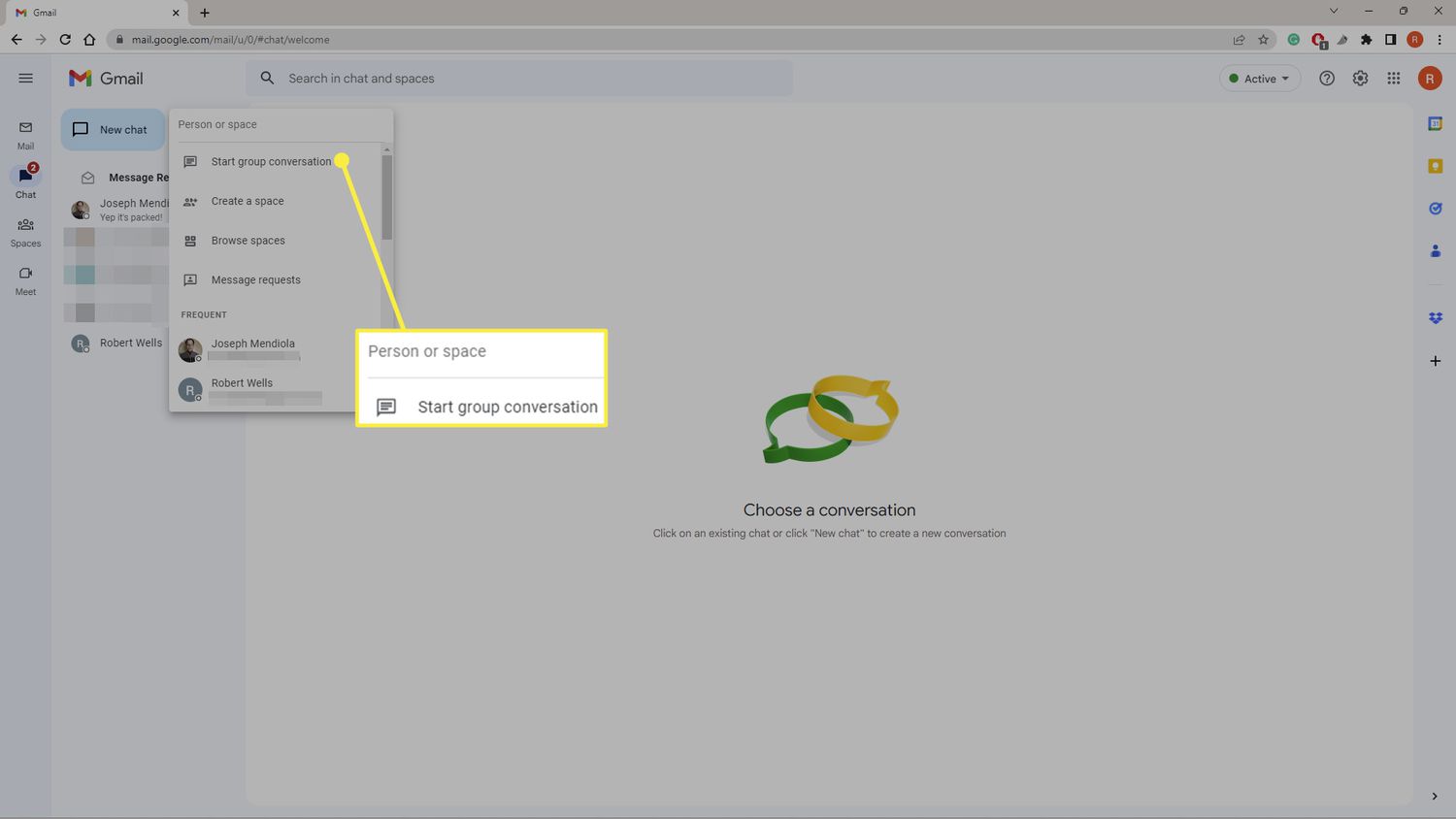The height and width of the screenshot is (819, 1456).
Task: Open Google Keep in the side panel
Action: click(x=1435, y=166)
